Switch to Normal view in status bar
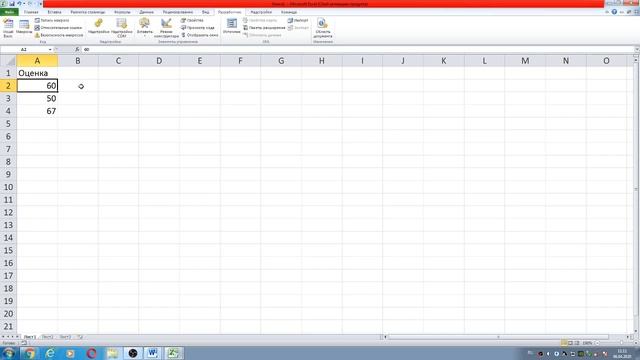Image resolution: width=640 pixels, height=360 pixels. tap(564, 343)
